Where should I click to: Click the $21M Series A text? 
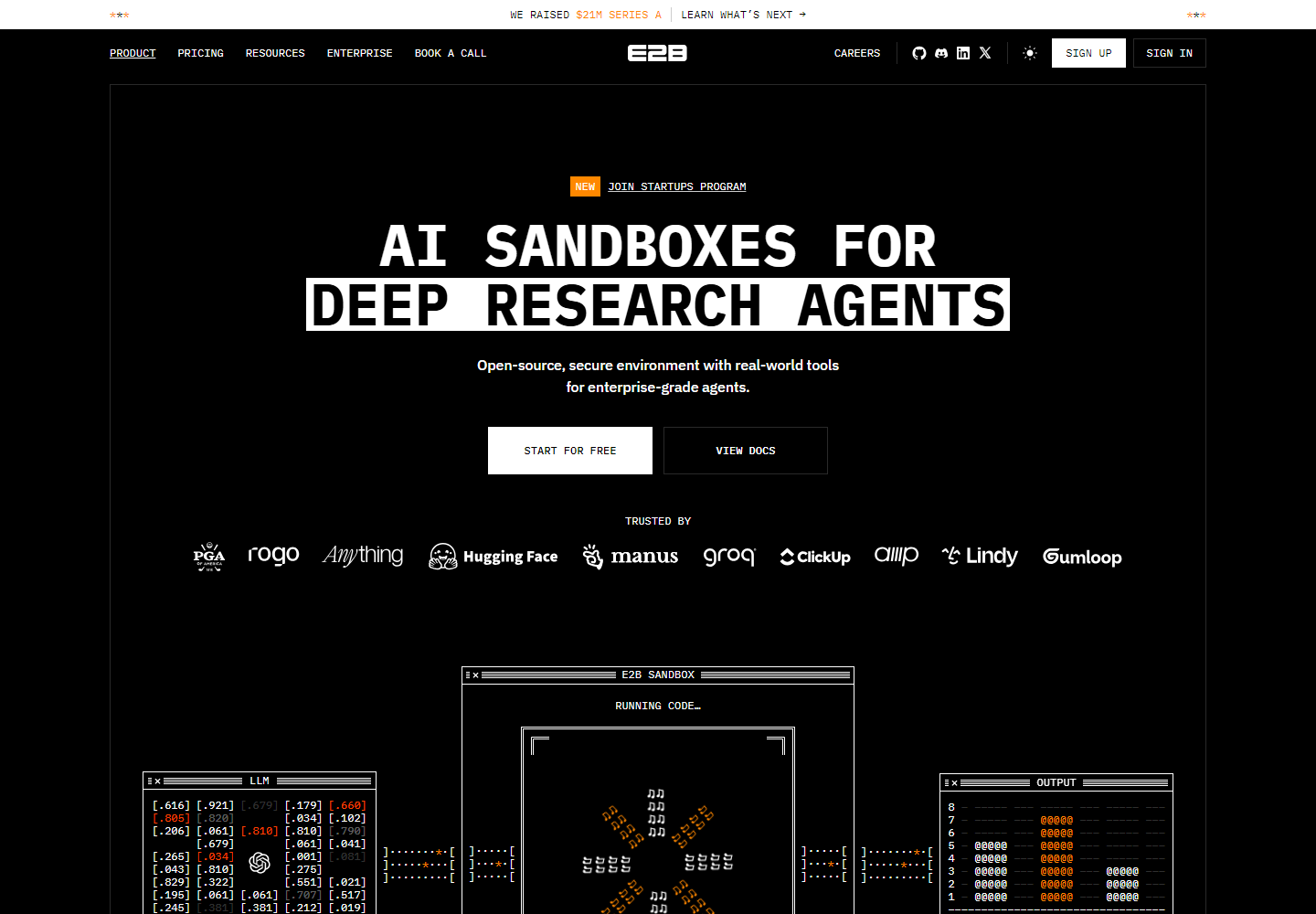(619, 15)
